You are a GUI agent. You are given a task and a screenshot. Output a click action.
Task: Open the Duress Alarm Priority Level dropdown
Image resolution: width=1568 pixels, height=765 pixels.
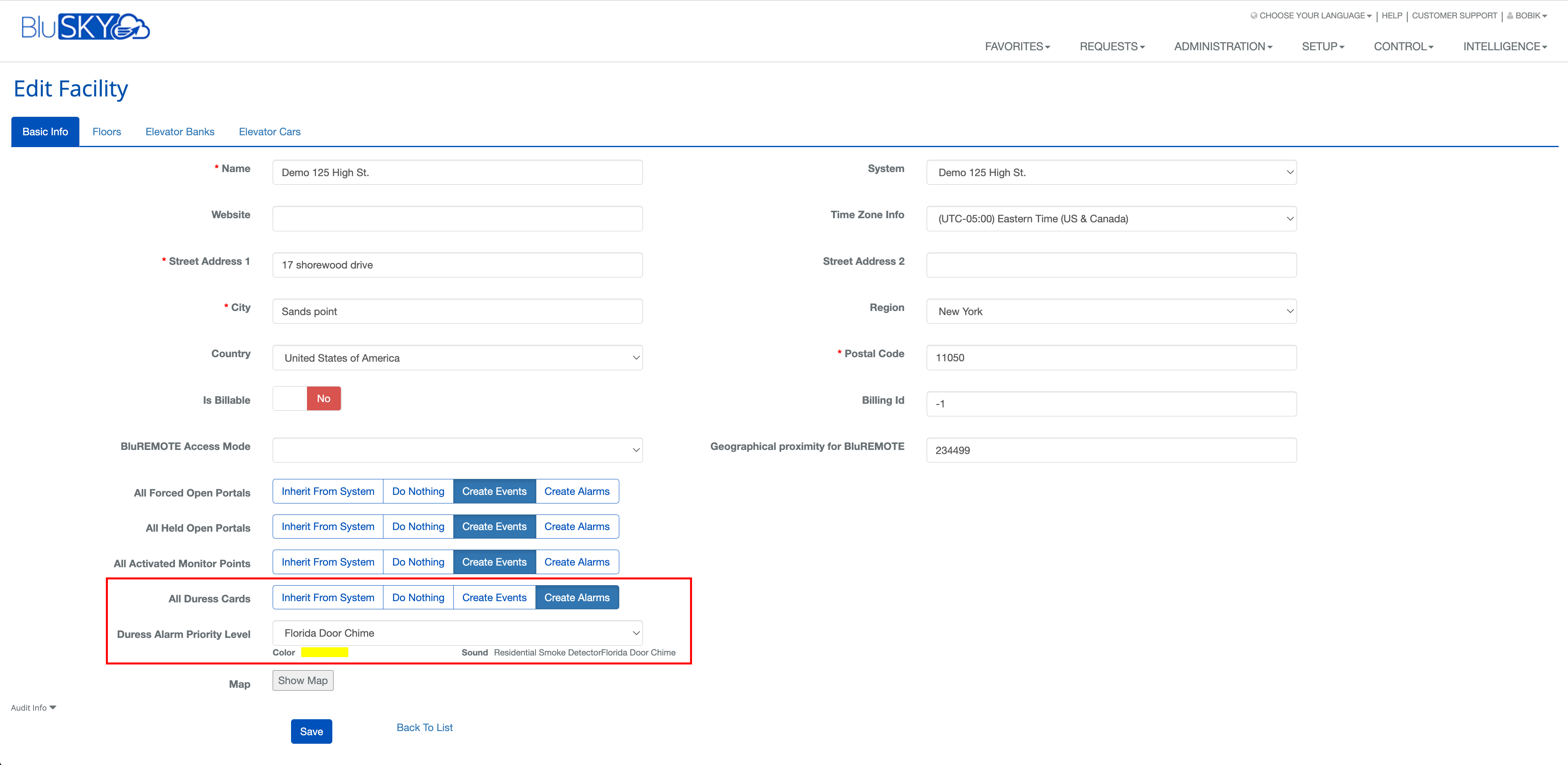point(457,633)
